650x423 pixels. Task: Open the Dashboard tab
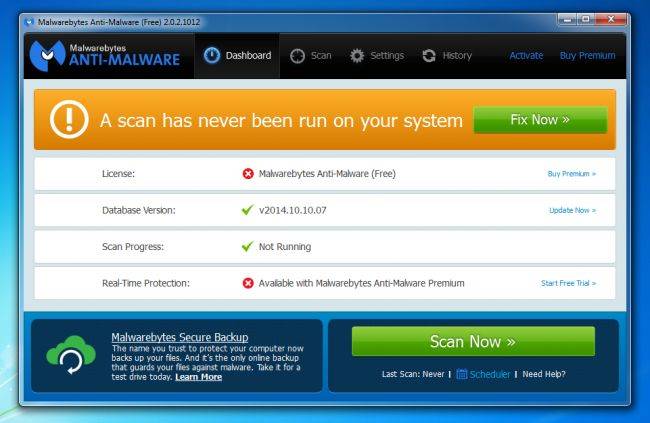(x=237, y=56)
